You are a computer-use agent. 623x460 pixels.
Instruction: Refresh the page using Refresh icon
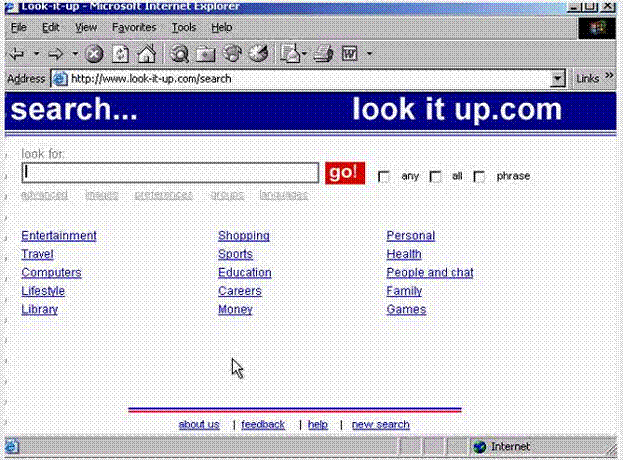(x=121, y=54)
